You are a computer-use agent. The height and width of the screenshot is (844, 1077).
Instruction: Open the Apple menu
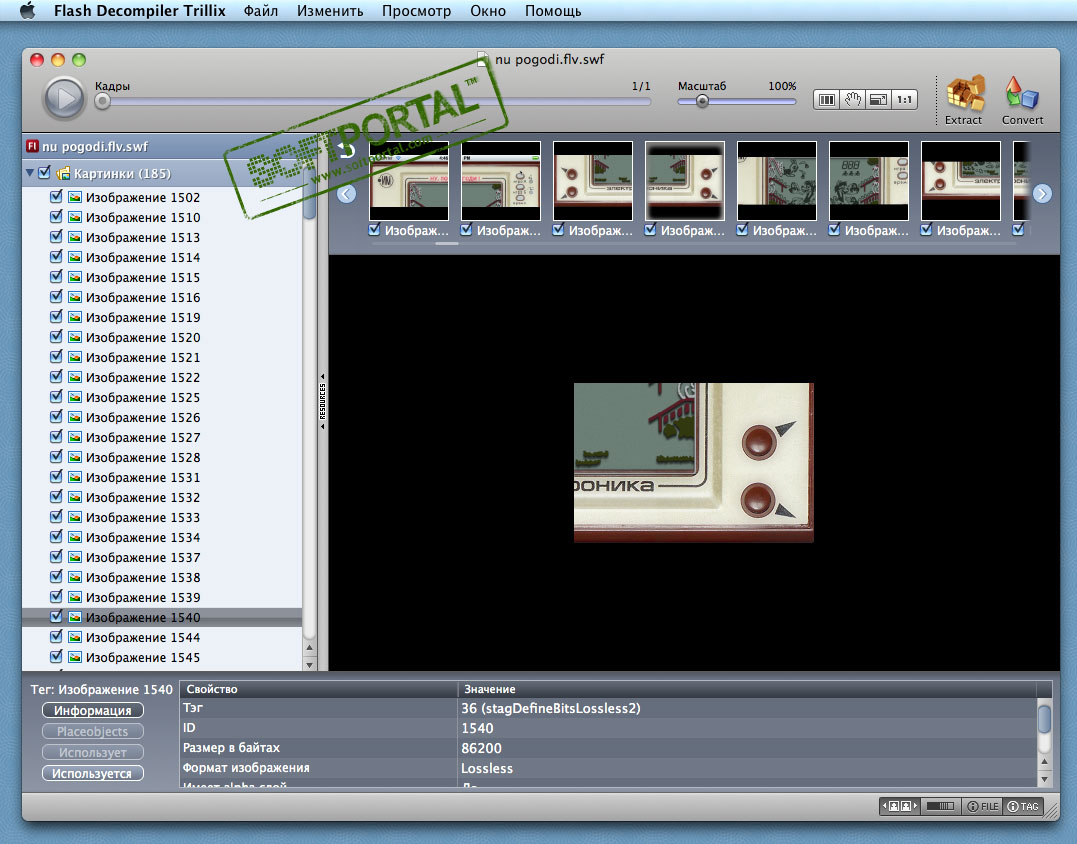click(x=27, y=10)
